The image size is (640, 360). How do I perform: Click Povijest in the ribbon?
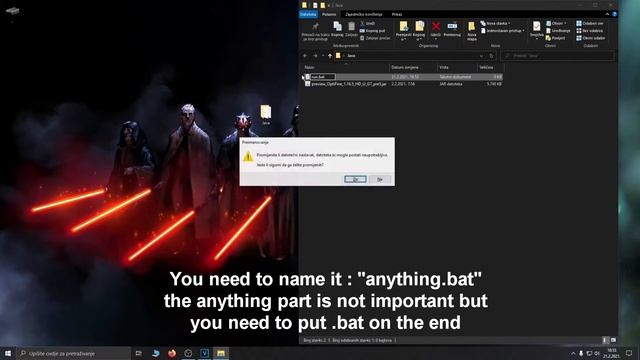[x=556, y=38]
